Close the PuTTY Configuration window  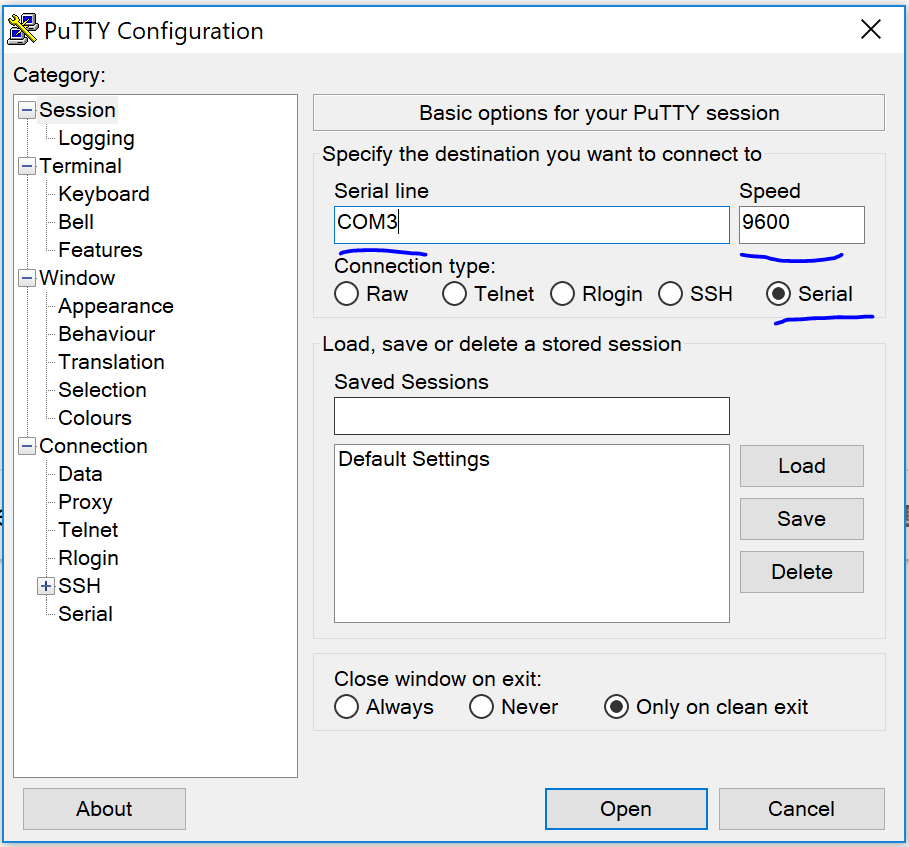pos(871,30)
